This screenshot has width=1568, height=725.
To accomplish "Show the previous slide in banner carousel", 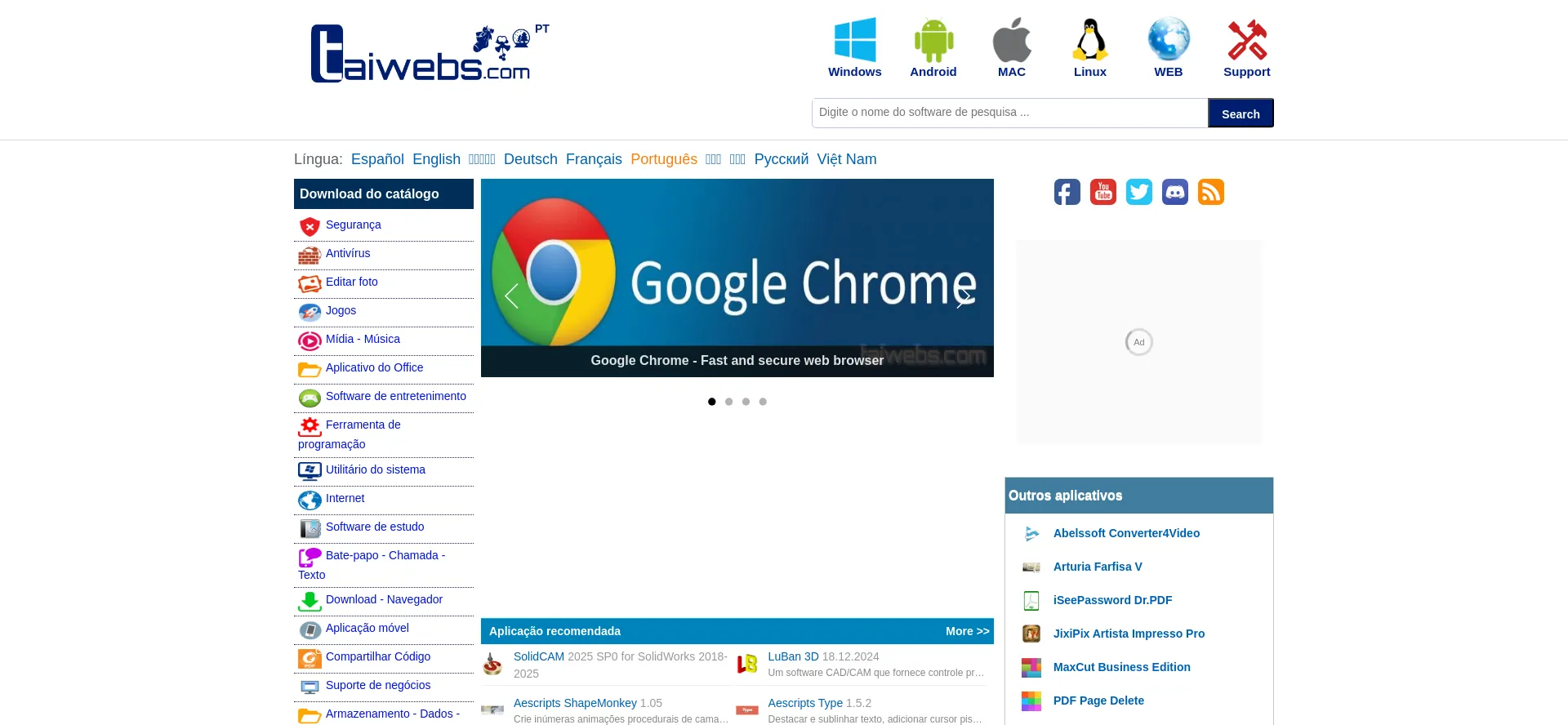I will tap(512, 296).
